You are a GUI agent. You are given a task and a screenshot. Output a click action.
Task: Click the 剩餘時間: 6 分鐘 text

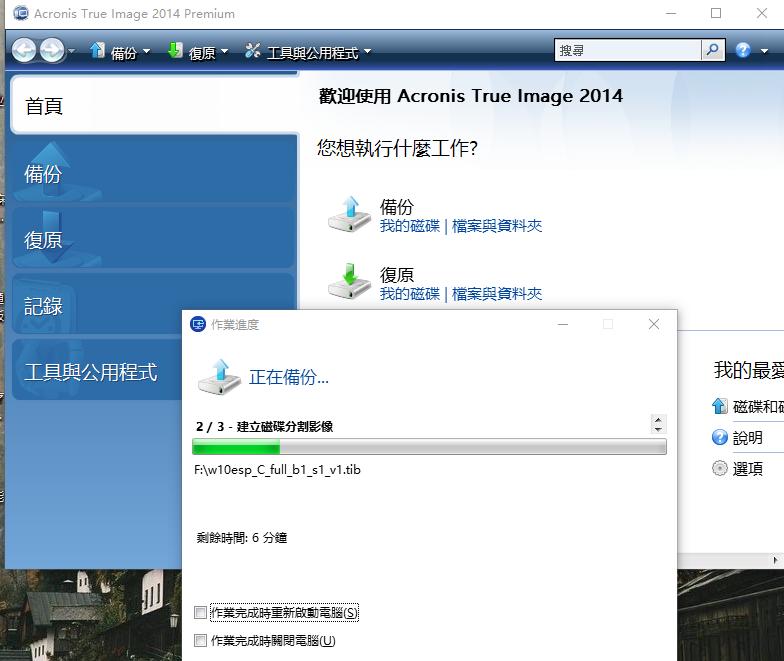tap(242, 538)
